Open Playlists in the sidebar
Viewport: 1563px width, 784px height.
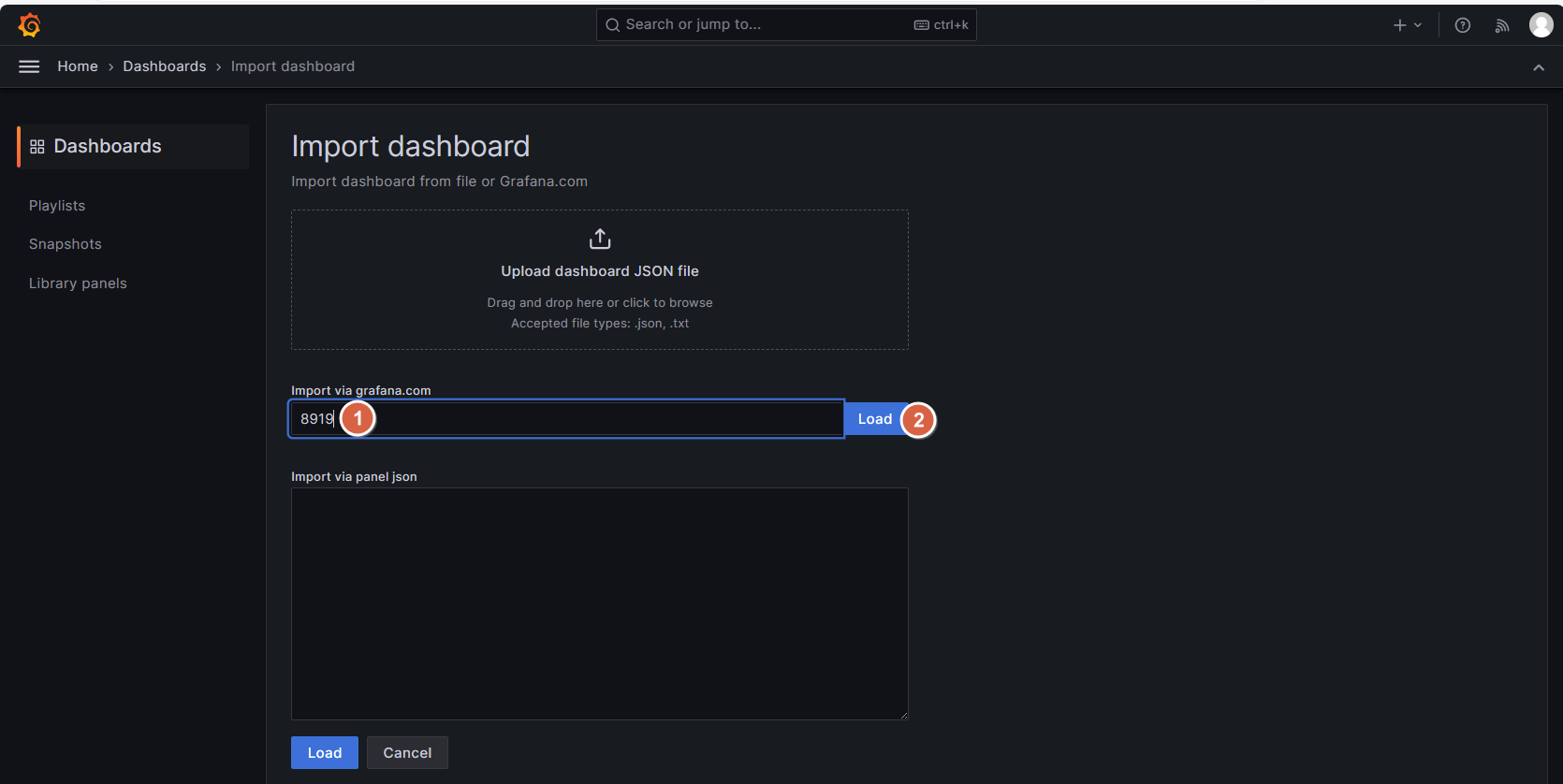pyautogui.click(x=57, y=206)
